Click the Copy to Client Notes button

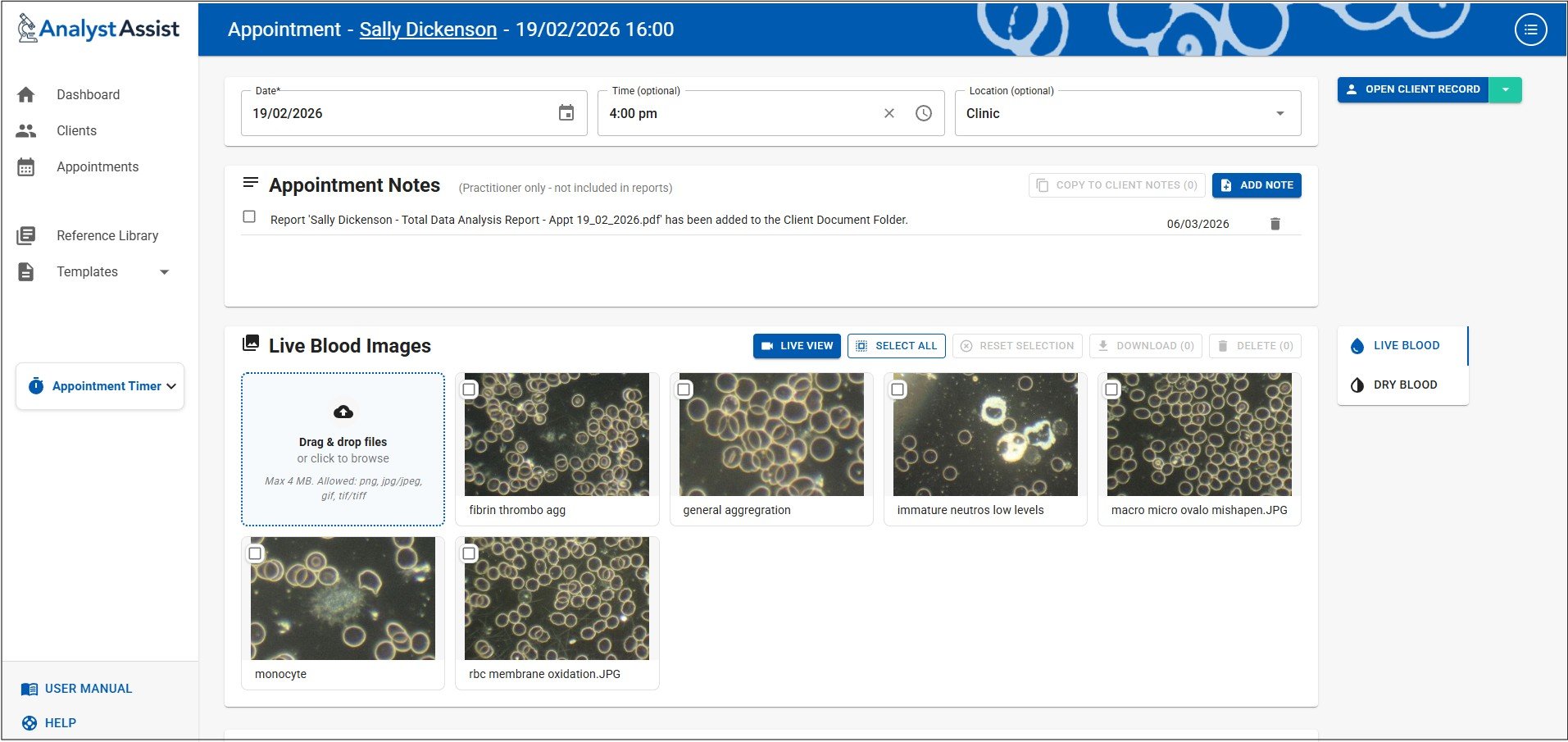[x=1117, y=185]
